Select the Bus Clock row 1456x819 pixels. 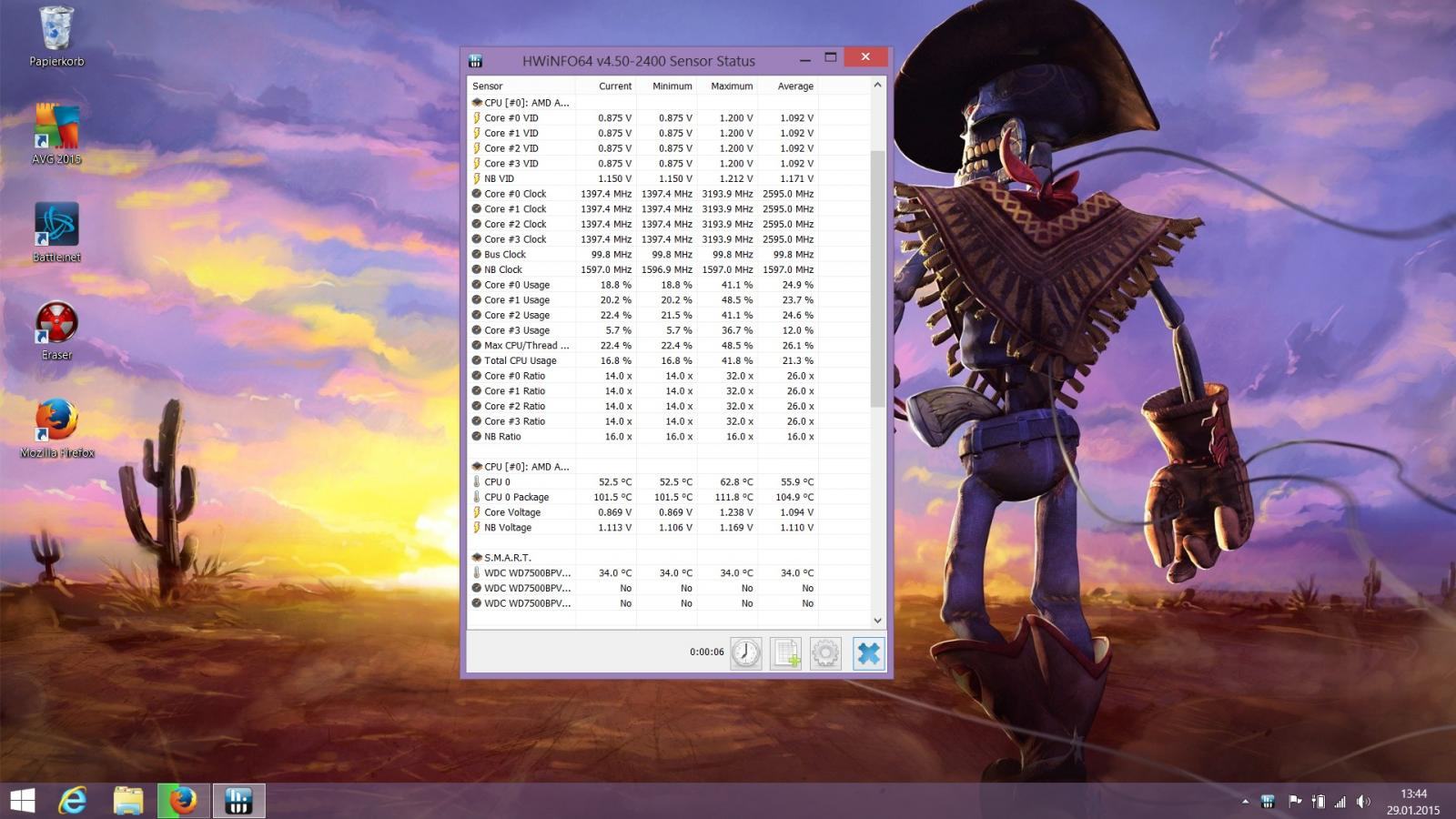[x=642, y=255]
